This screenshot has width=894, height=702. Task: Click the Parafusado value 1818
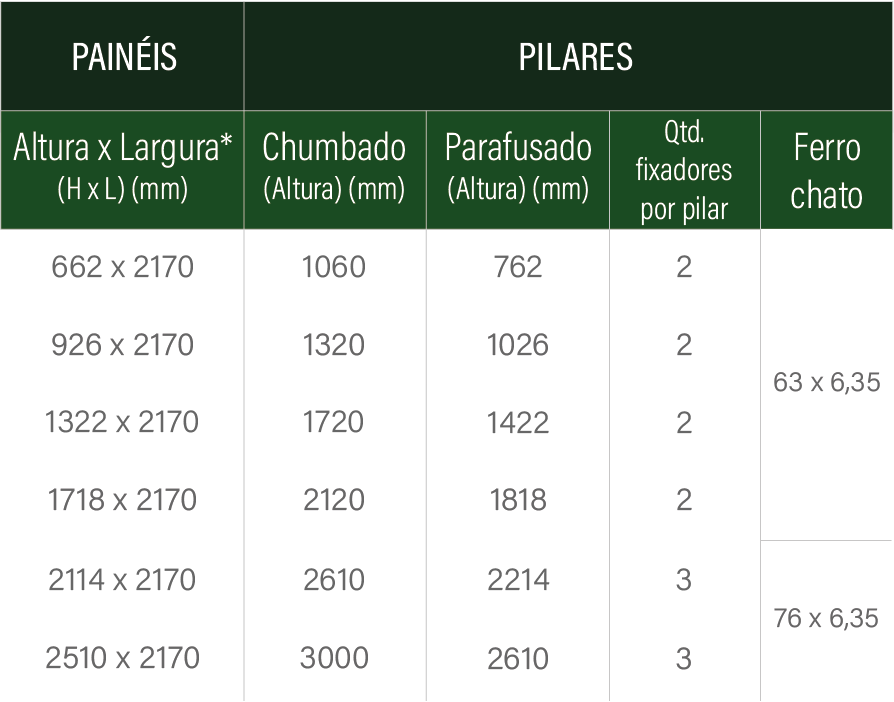tap(518, 500)
